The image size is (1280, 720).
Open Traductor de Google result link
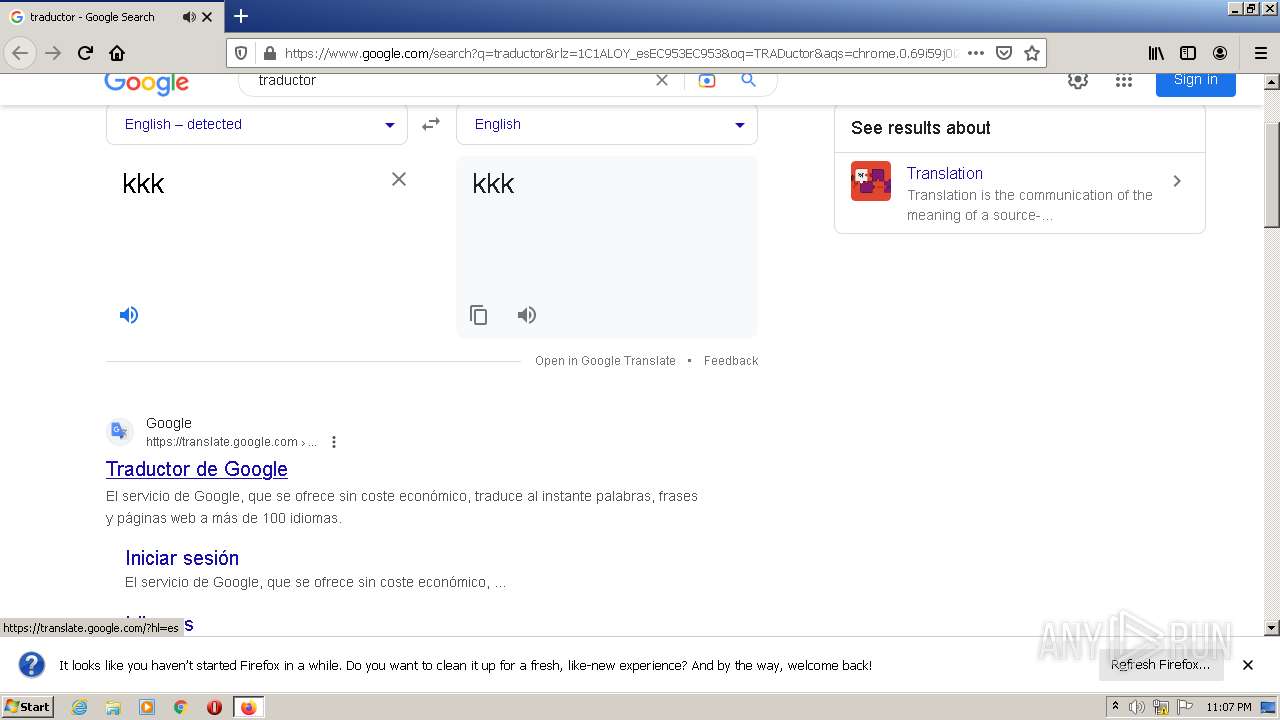pos(197,469)
